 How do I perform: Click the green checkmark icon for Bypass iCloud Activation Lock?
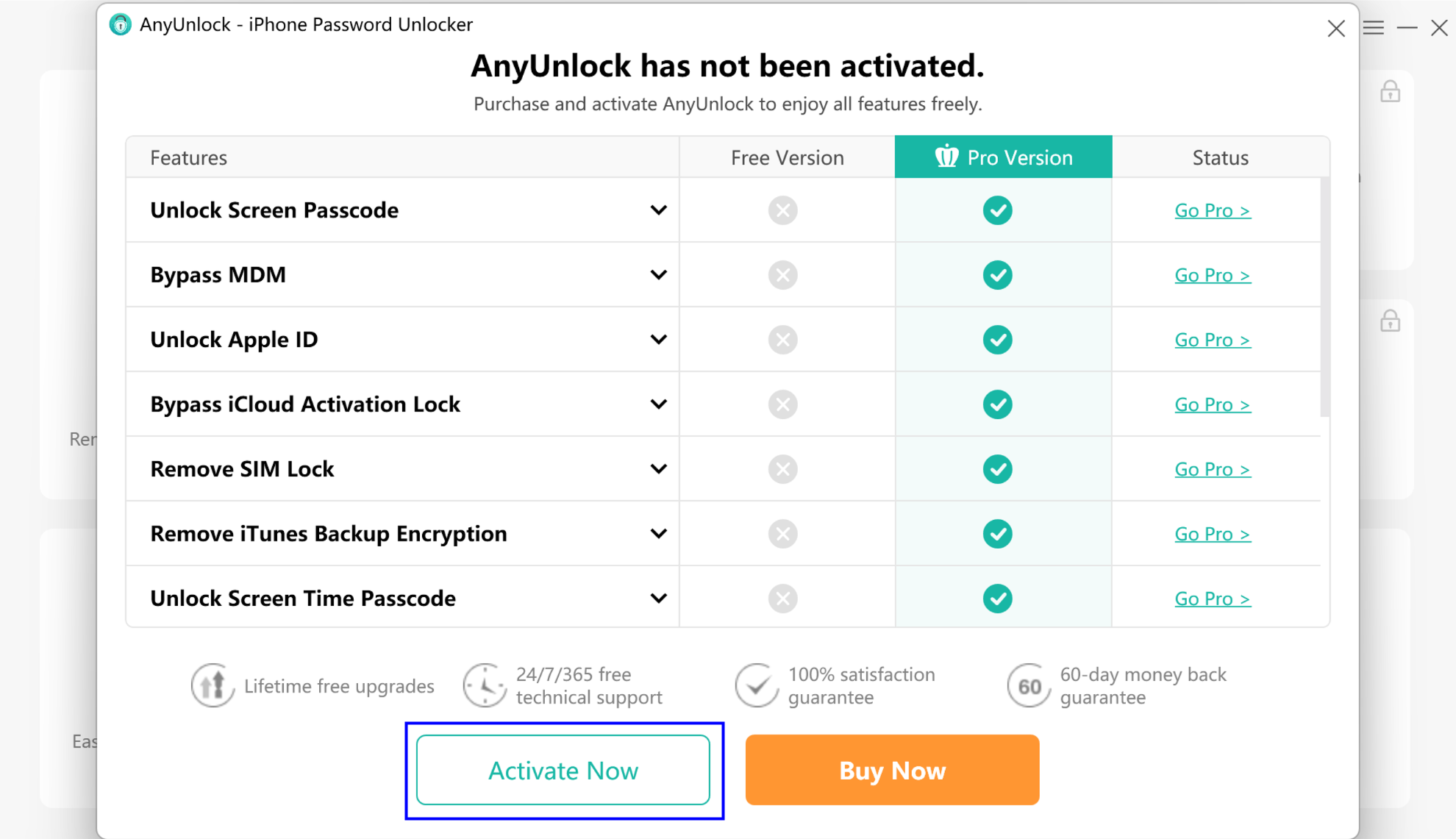pyautogui.click(x=997, y=405)
